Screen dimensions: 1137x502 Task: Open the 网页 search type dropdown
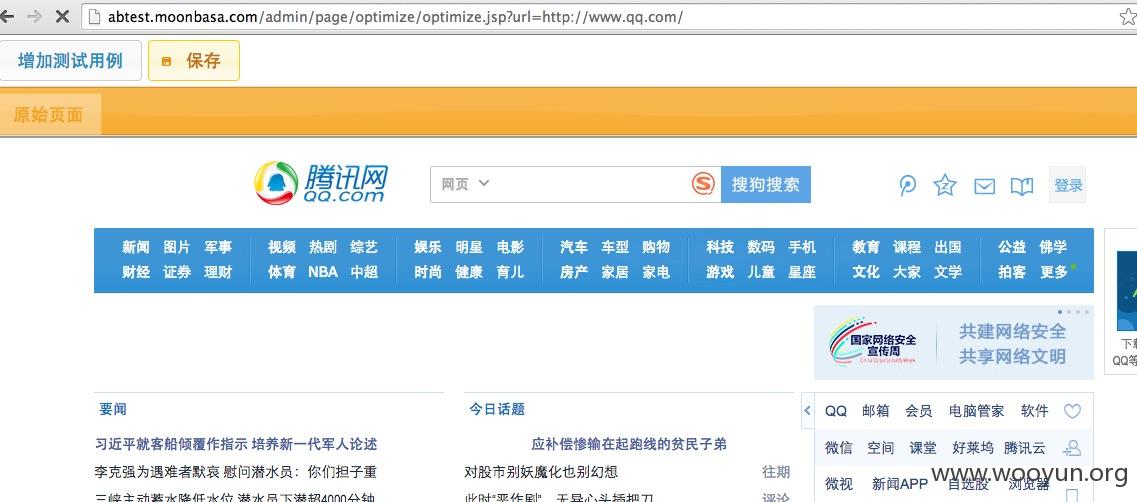pos(465,184)
